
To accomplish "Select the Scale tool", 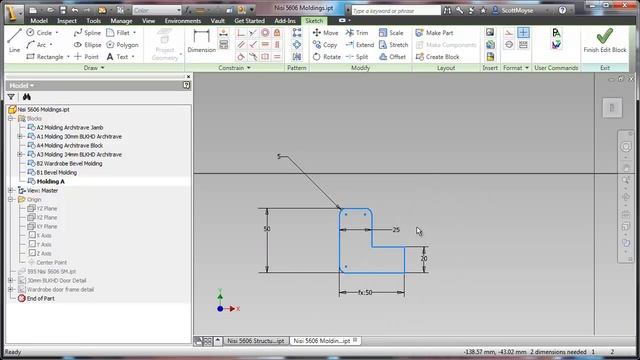I will pyautogui.click(x=391, y=33).
